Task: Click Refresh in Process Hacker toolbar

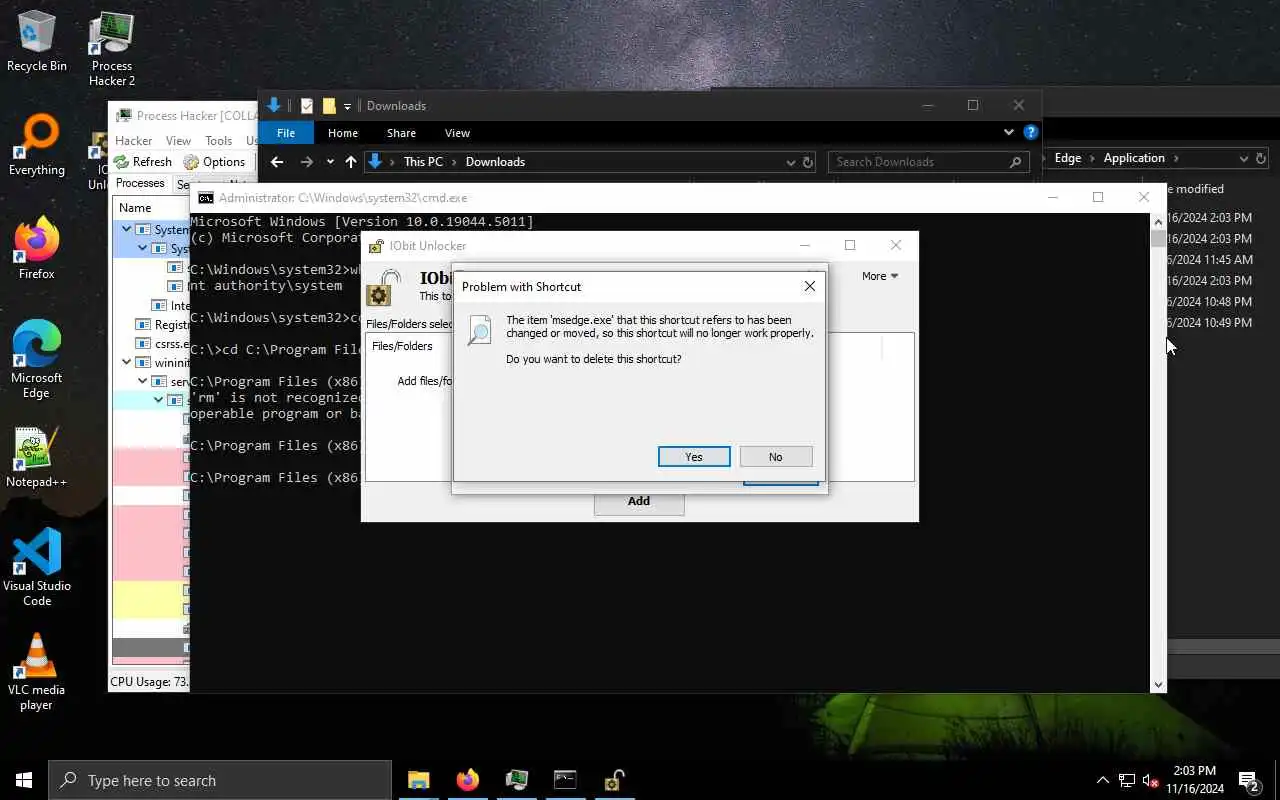Action: (x=142, y=162)
